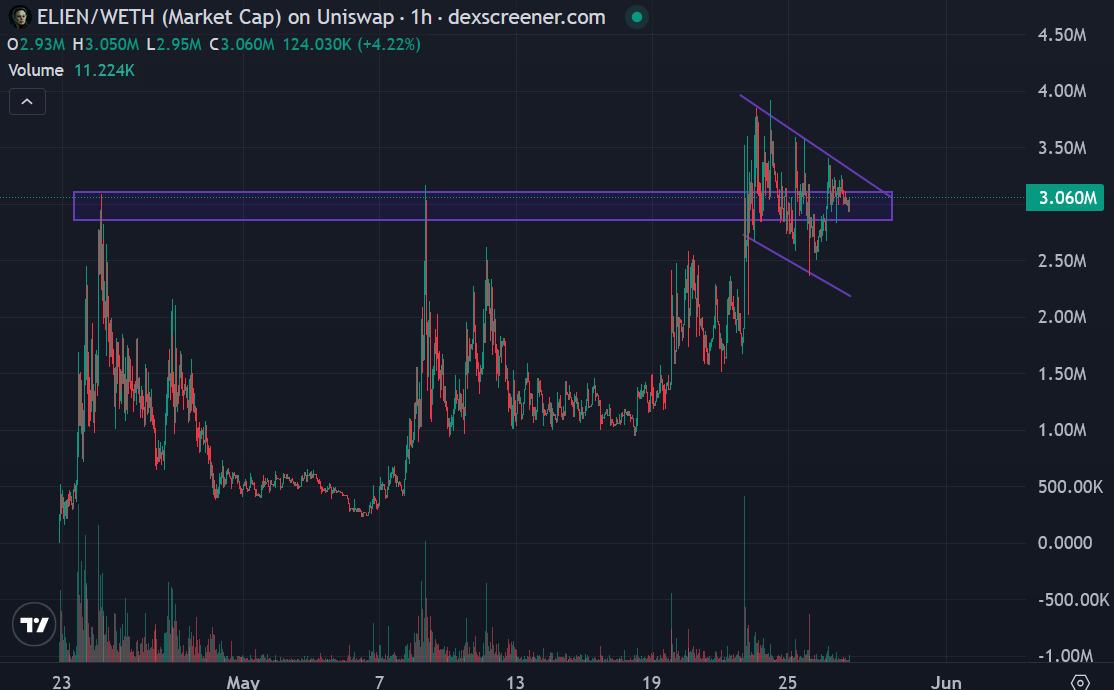Click the -500.00K price axis label
This screenshot has height=690, width=1114.
[1073, 600]
